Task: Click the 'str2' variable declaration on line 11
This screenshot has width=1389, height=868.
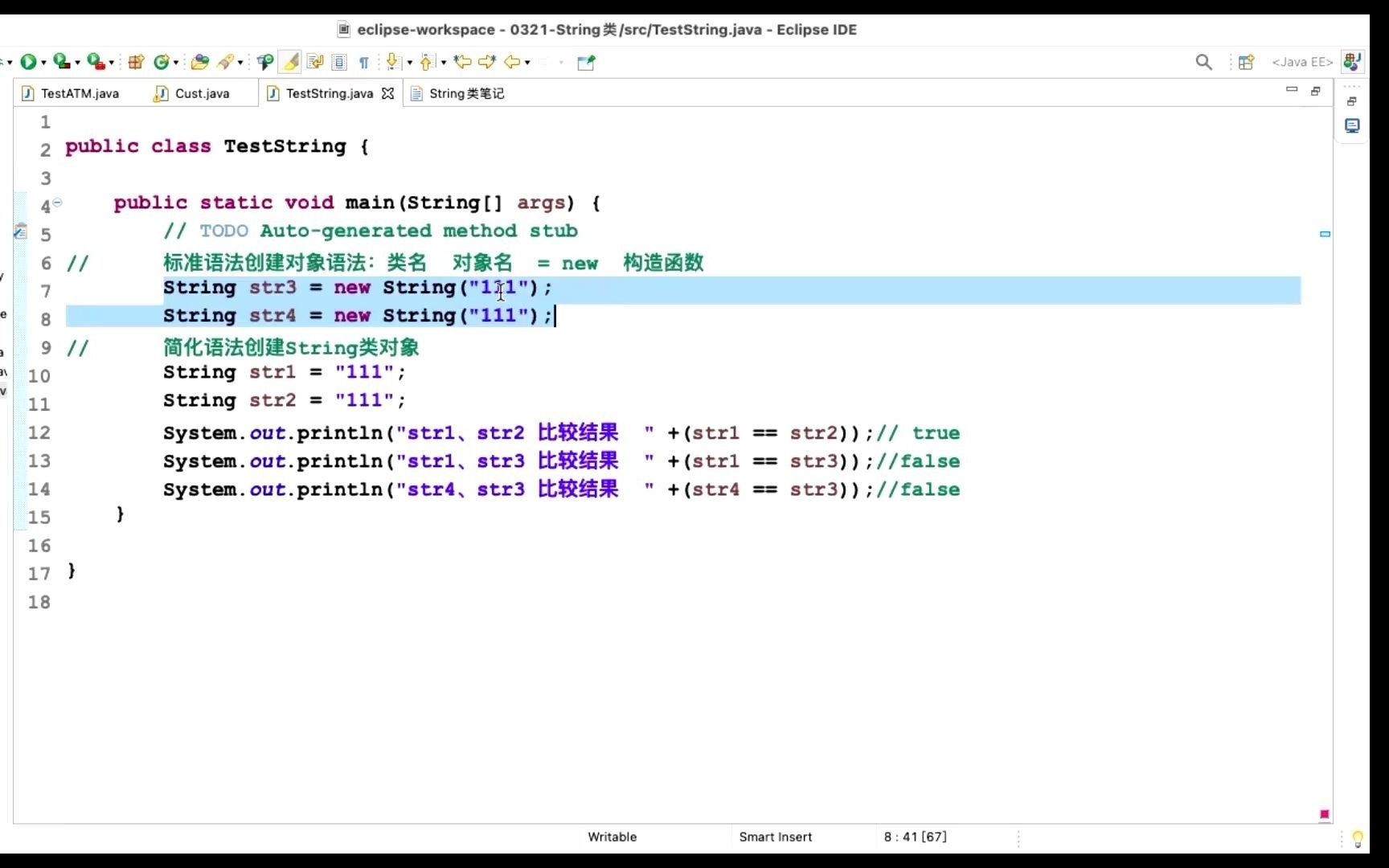Action: pyautogui.click(x=272, y=400)
